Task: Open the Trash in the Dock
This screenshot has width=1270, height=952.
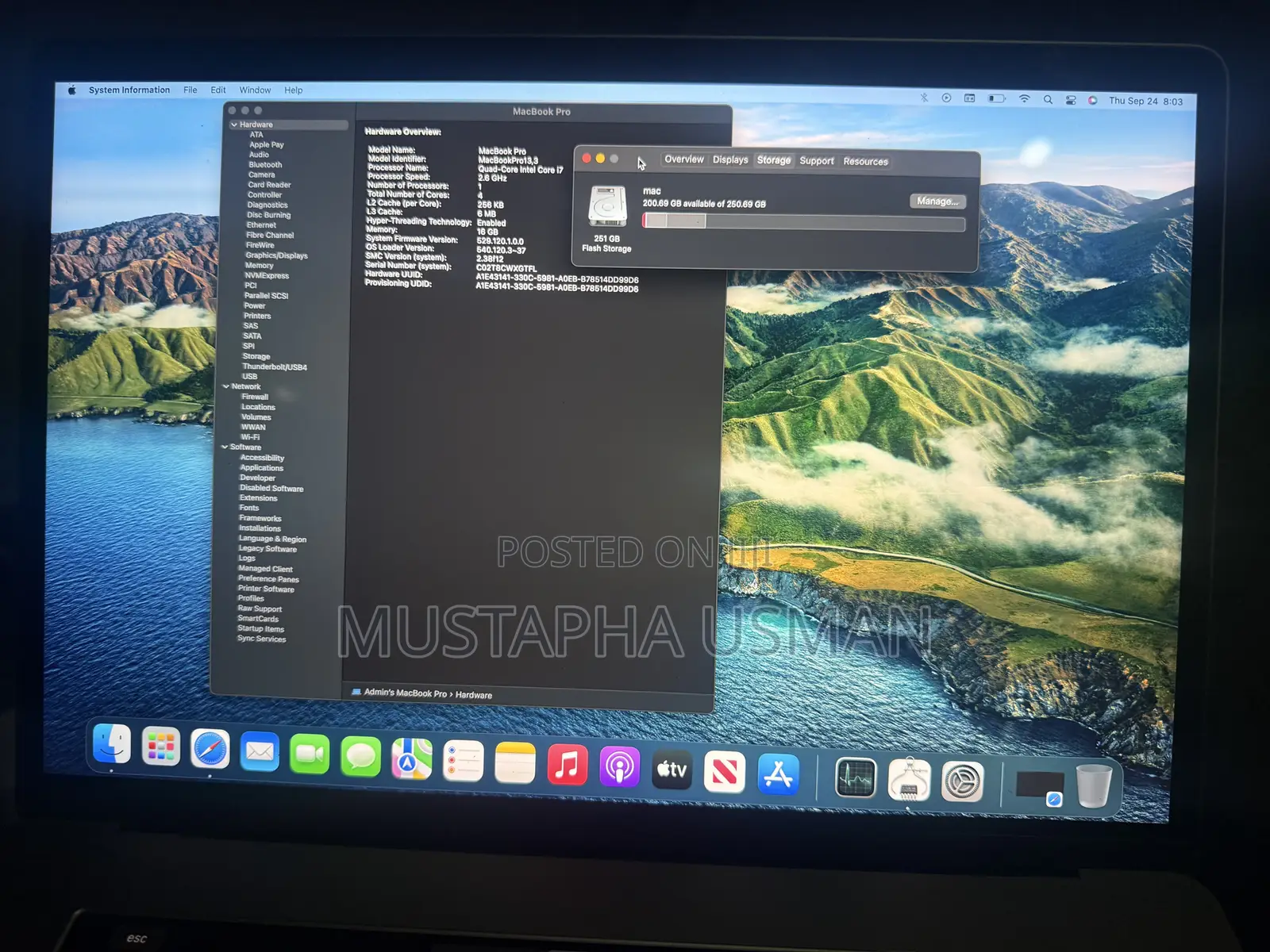Action: pyautogui.click(x=1094, y=786)
